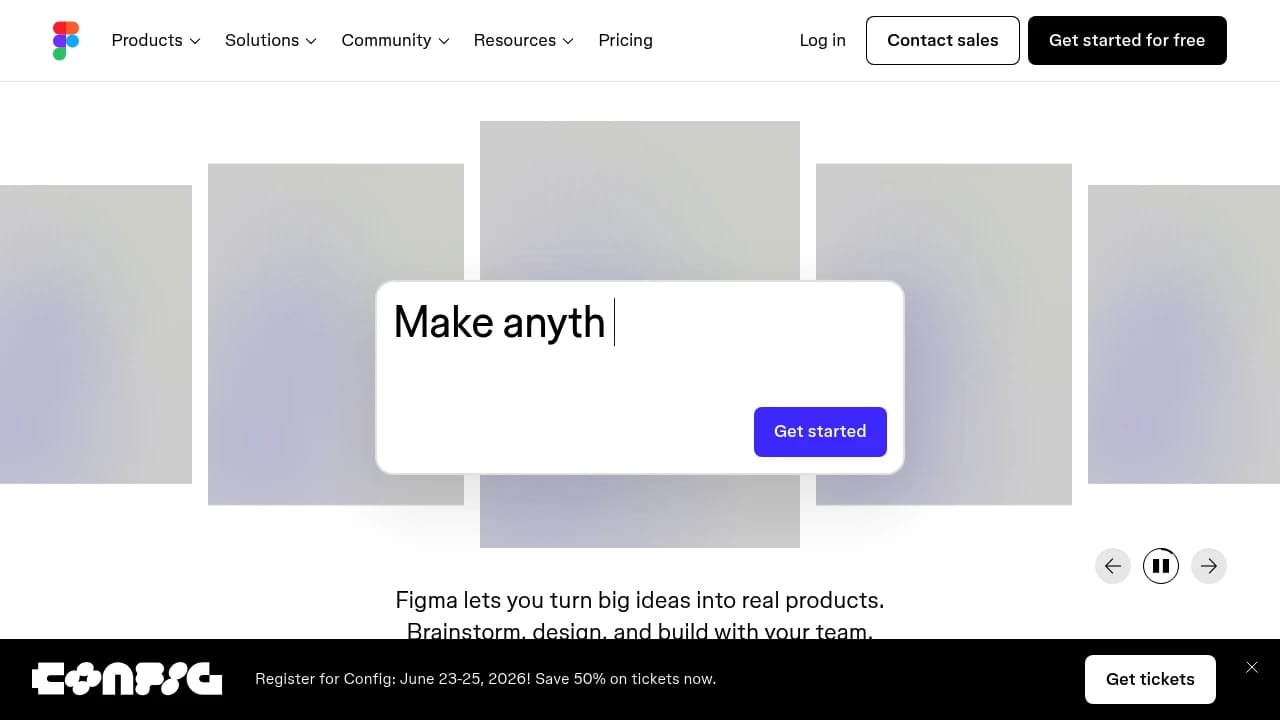The width and height of the screenshot is (1280, 720).
Task: Click the Register for Config banner text
Action: click(x=485, y=679)
